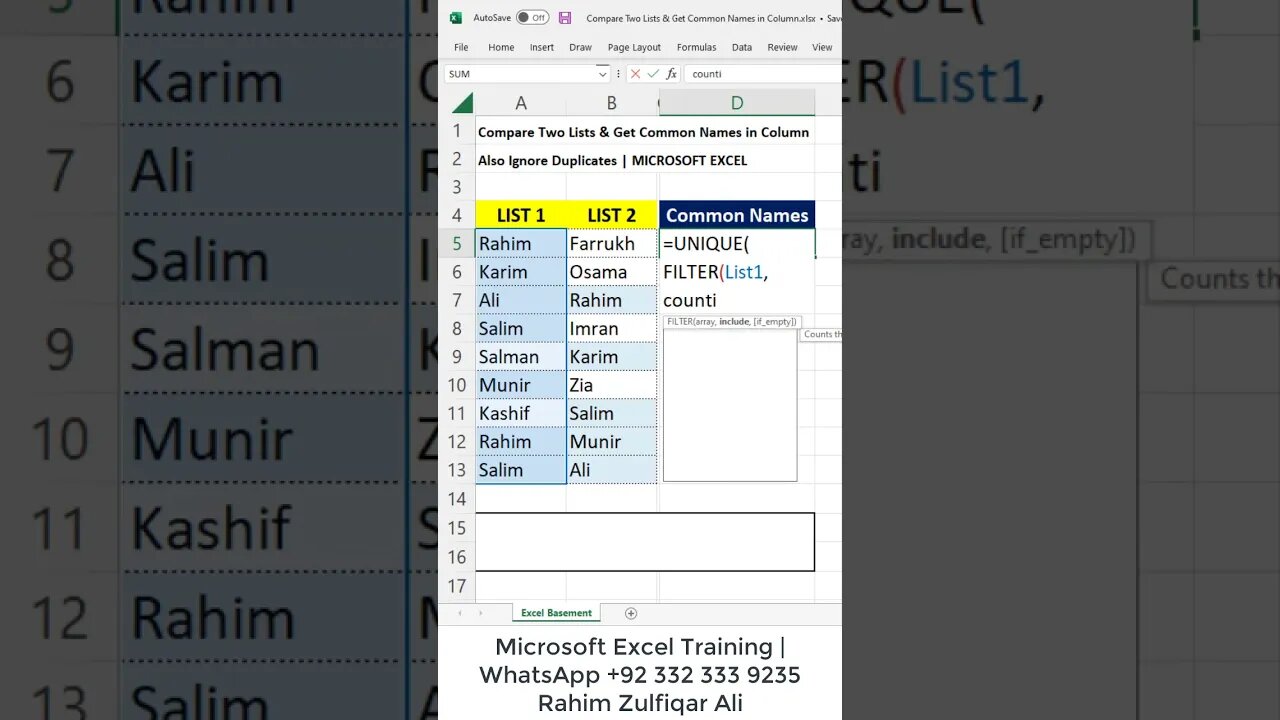Screen dimensions: 1280x720
Task: Click the FILTER function syntax tooltip
Action: [x=732, y=322]
